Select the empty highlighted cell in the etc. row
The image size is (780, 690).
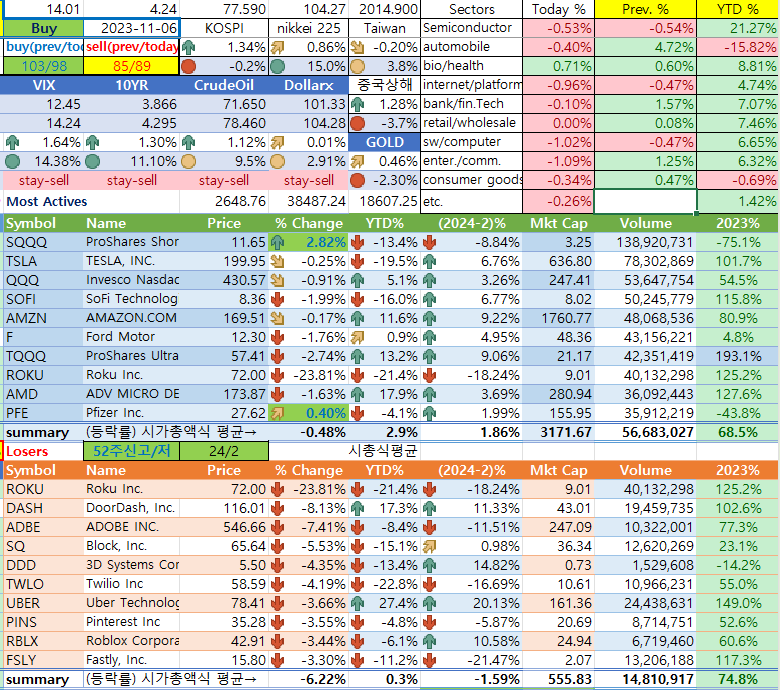(x=645, y=201)
